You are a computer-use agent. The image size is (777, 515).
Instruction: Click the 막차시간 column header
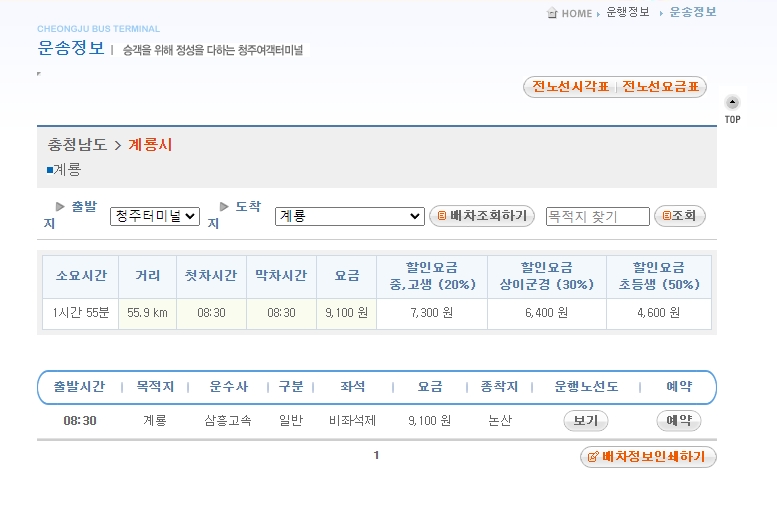281,276
